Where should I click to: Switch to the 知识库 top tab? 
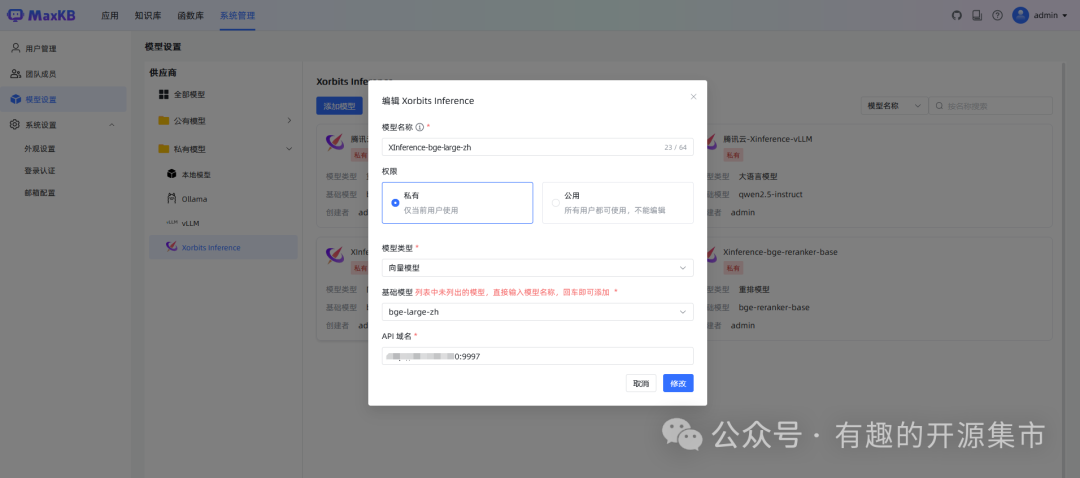pos(147,15)
